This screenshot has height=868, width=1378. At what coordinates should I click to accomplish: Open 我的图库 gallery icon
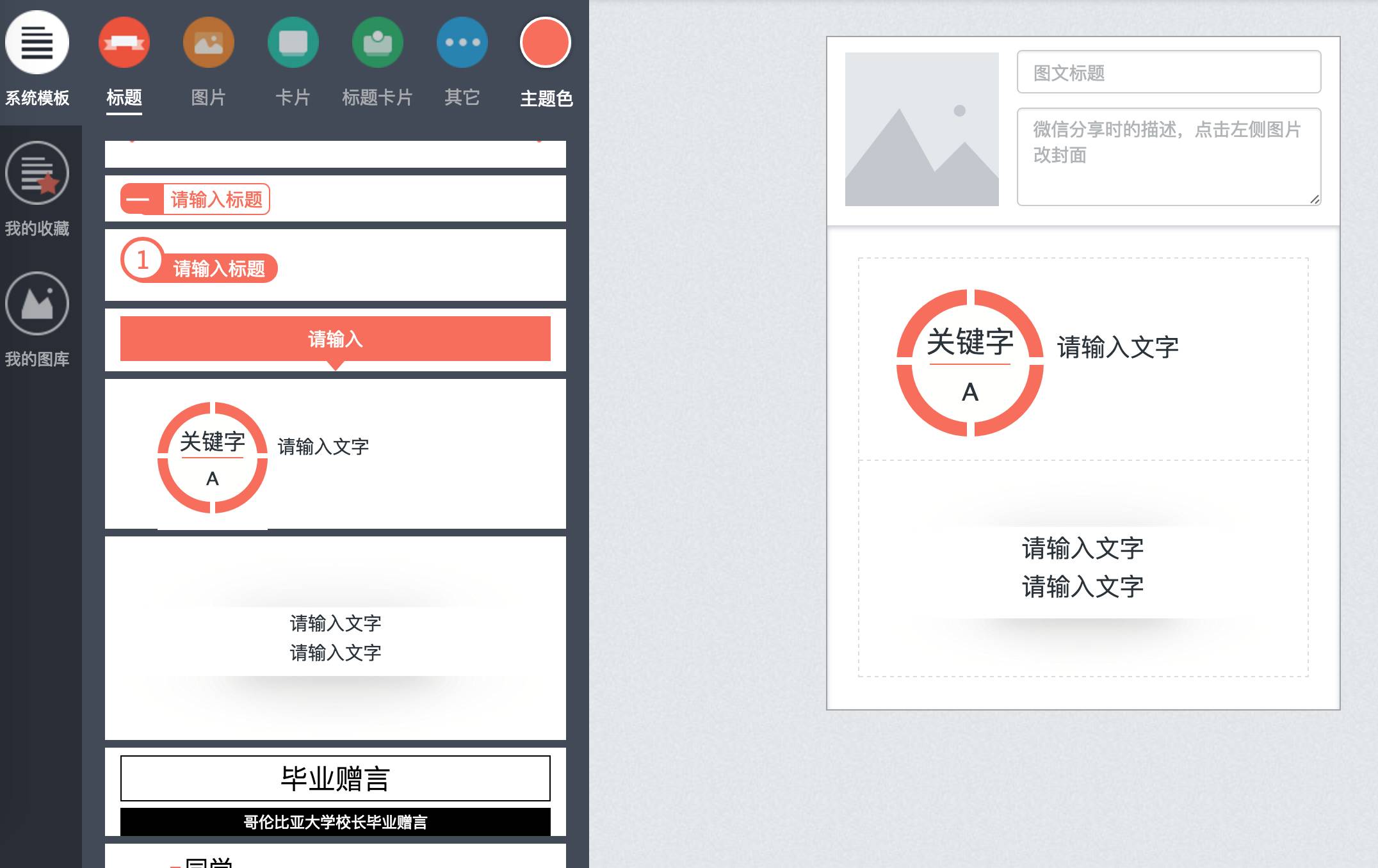pos(37,303)
